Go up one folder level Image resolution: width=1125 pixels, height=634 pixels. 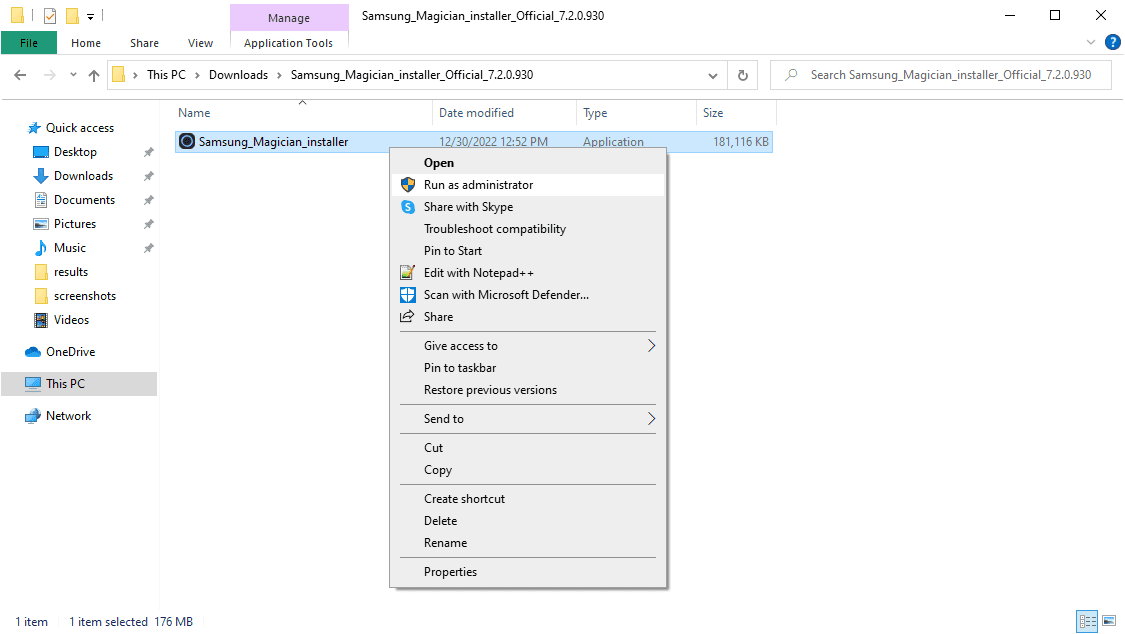tap(94, 75)
